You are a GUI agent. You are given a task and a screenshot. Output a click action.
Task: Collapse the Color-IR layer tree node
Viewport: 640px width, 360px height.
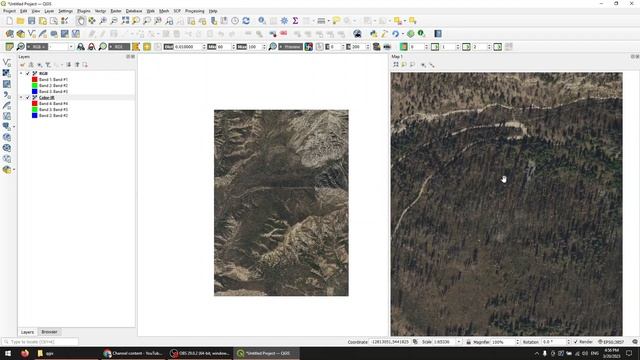[21, 98]
